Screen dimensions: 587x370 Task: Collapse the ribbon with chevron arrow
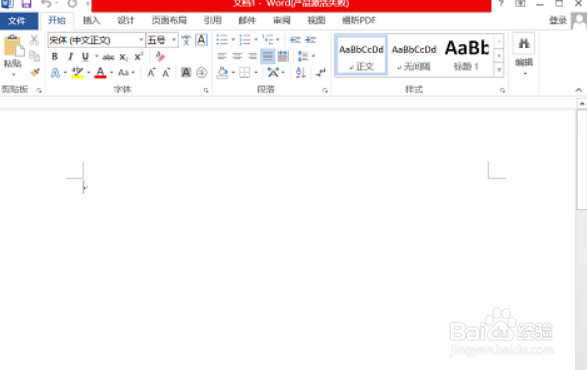pos(578,90)
